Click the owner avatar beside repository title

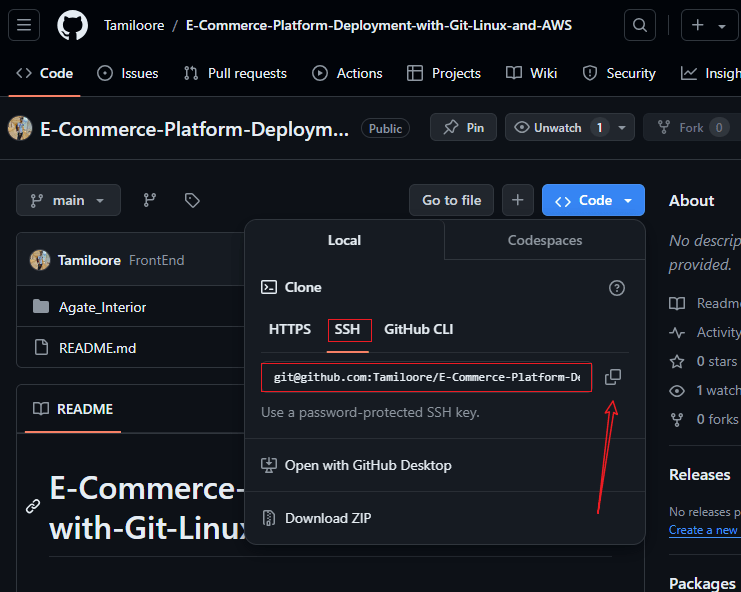point(20,128)
